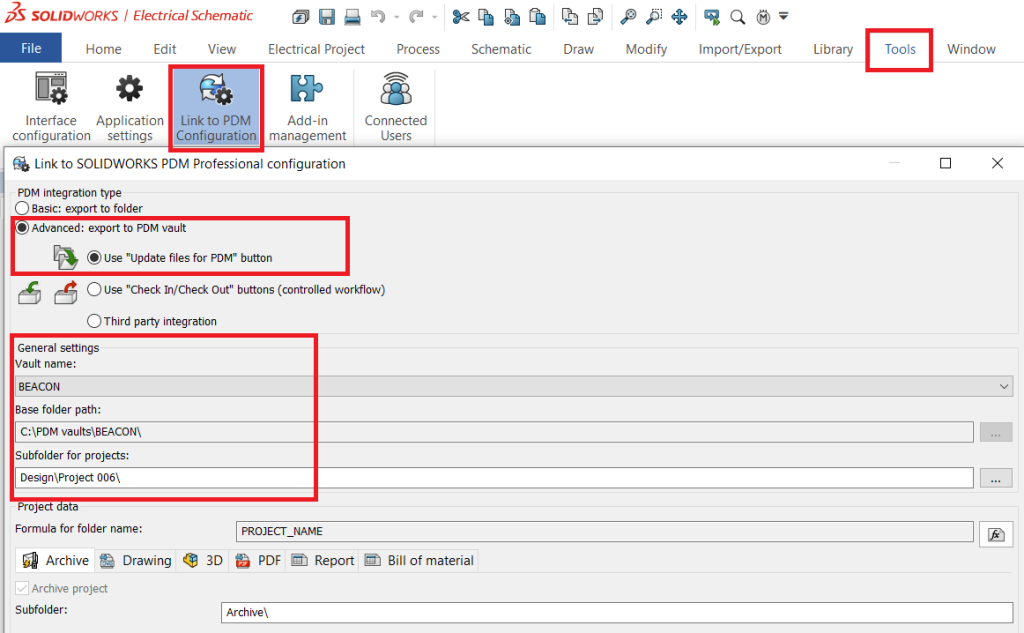Open the Electrical Project tab
The width and height of the screenshot is (1024, 633).
coord(316,49)
